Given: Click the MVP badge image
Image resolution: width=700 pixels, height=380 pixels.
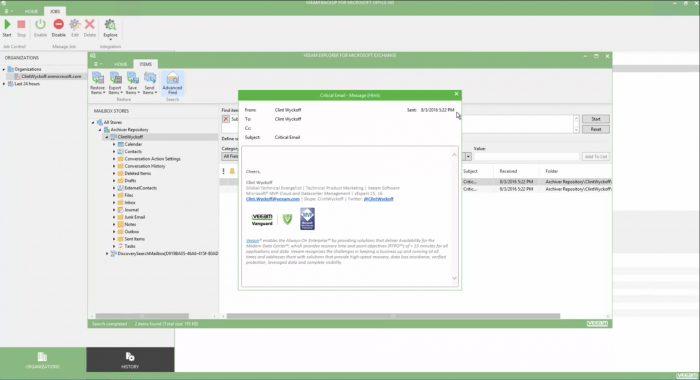Looking at the screenshot, I should [307, 219].
